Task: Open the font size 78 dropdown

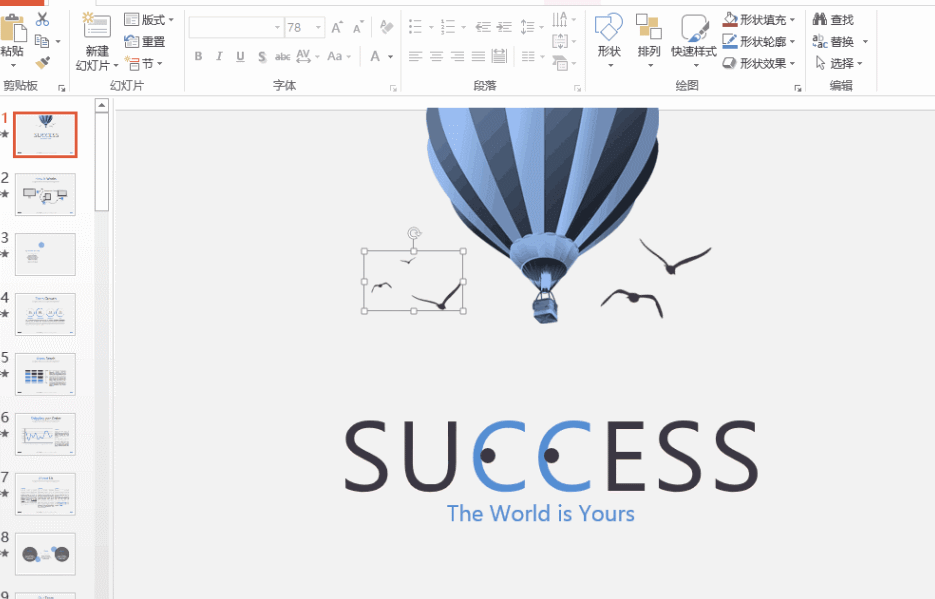Action: (x=318, y=27)
